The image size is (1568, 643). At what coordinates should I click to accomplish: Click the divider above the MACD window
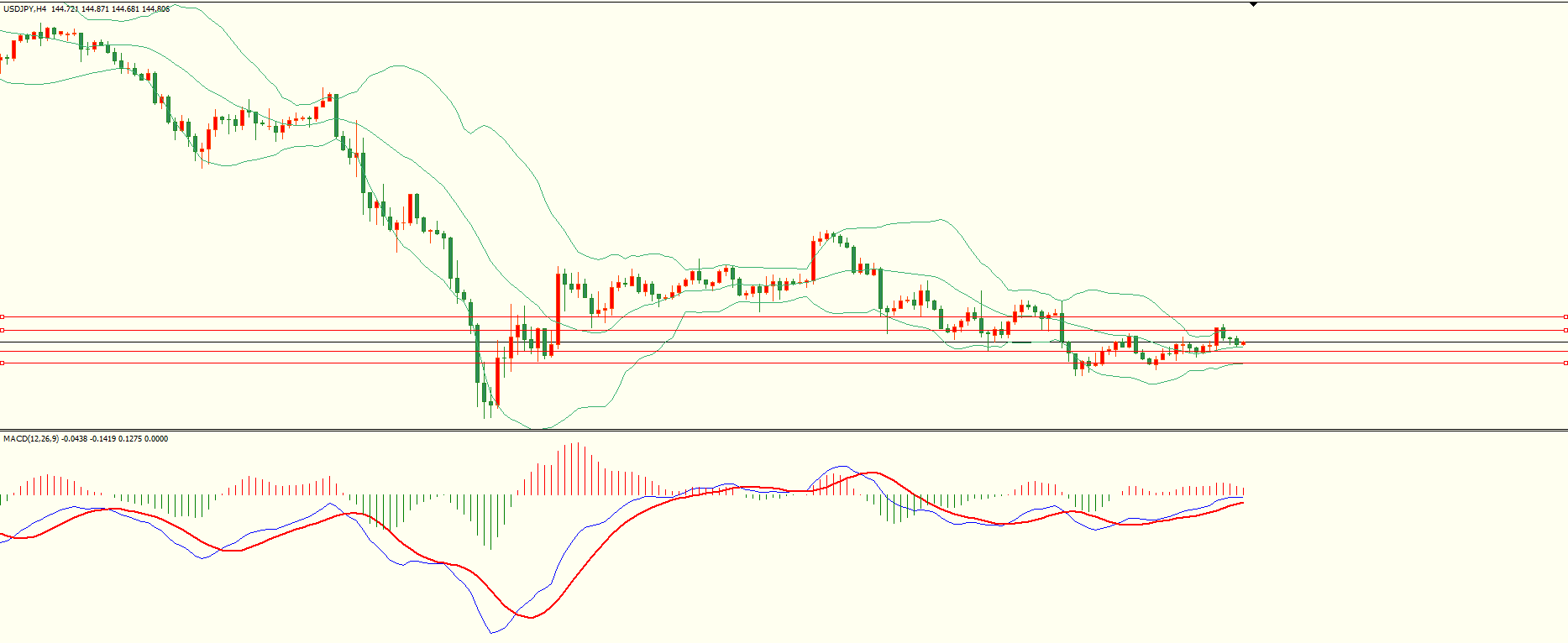click(756, 430)
